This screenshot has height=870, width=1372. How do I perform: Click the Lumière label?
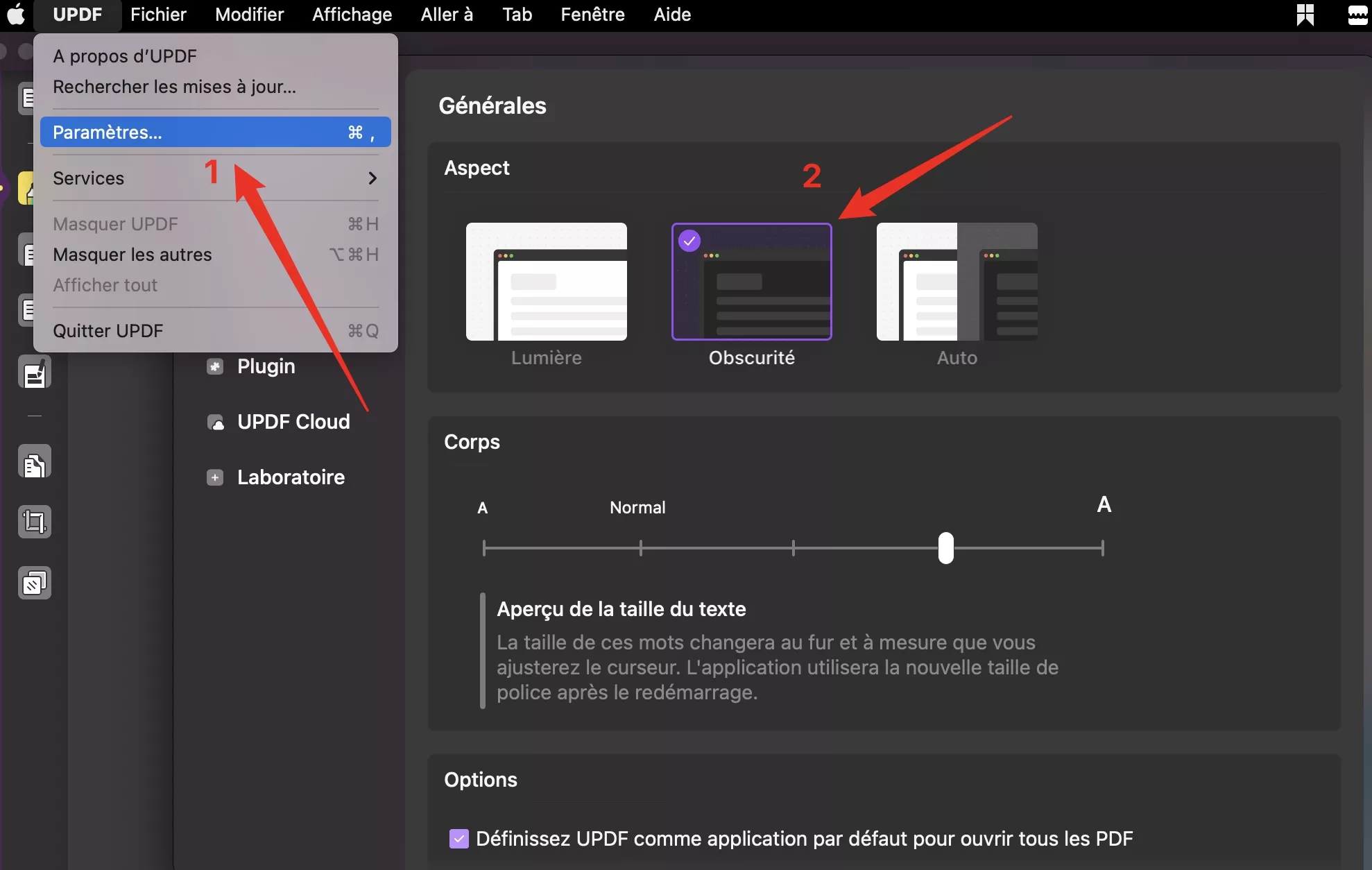(547, 358)
